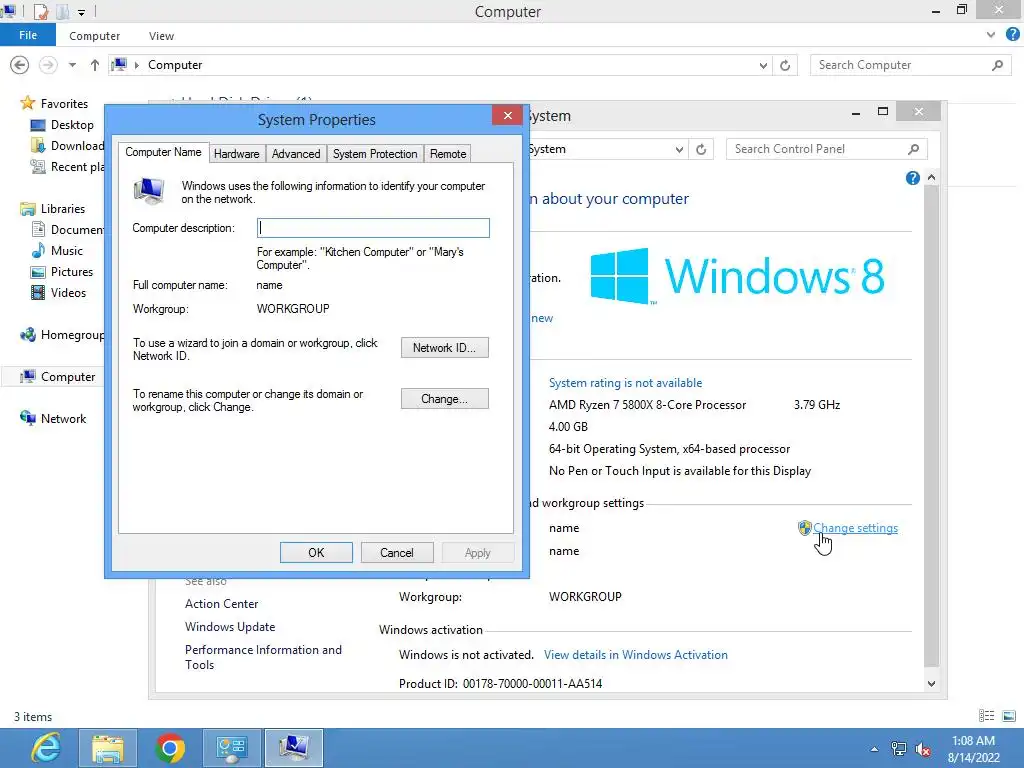
Task: Open Windows Update link
Action: pyautogui.click(x=230, y=626)
